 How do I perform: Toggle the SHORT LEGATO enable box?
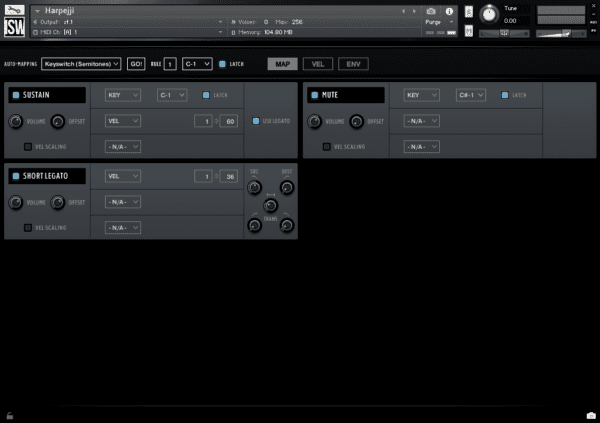click(16, 176)
